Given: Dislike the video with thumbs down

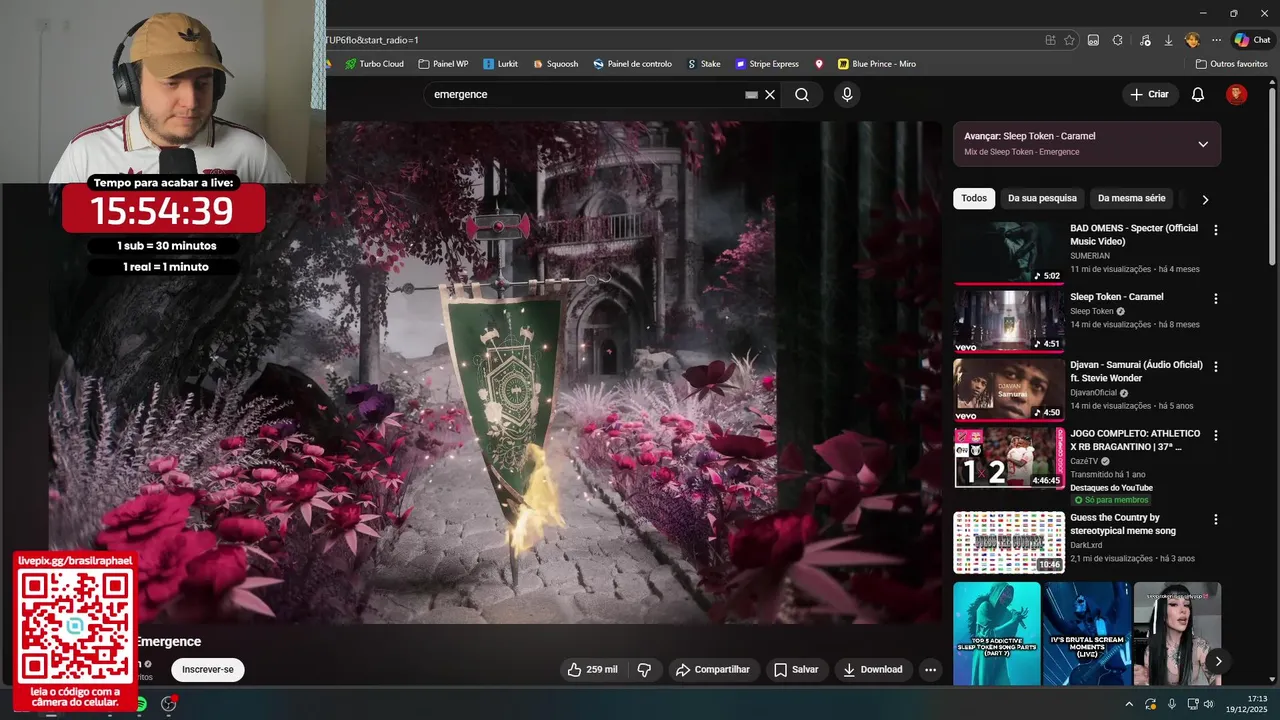Looking at the screenshot, I should click(x=645, y=670).
